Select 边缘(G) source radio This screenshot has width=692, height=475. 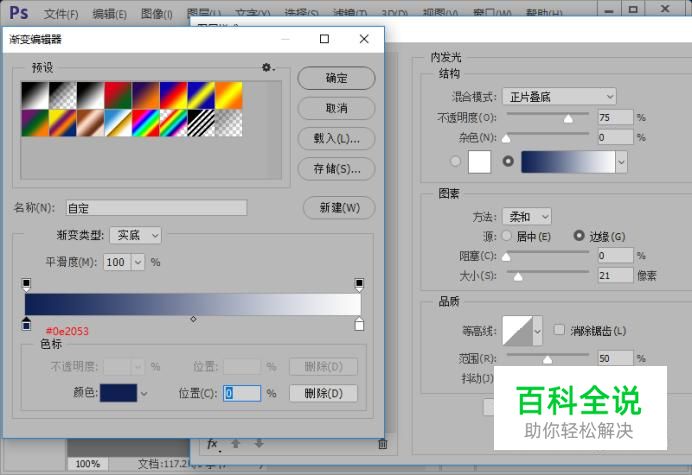(x=579, y=236)
